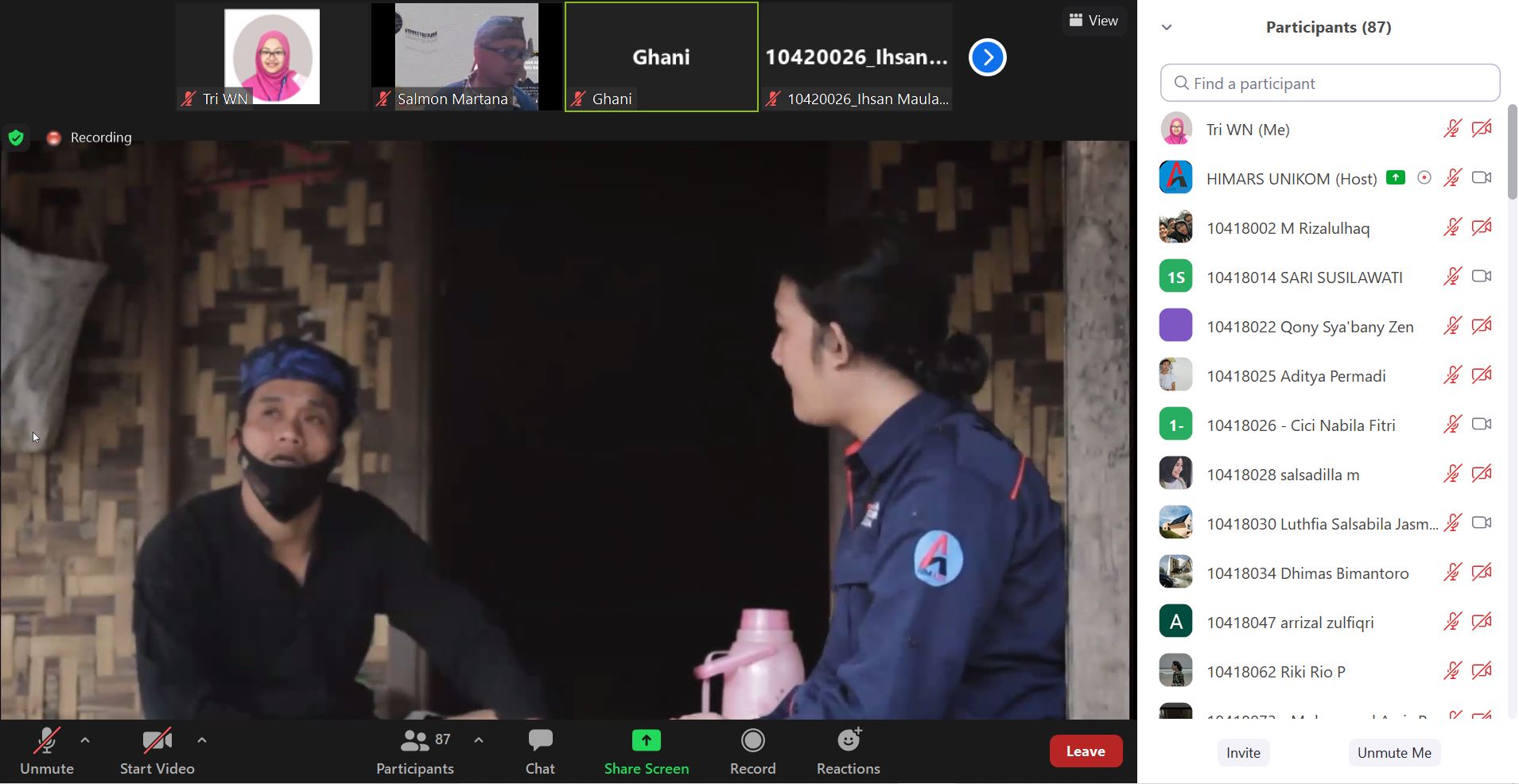1519x784 pixels.
Task: Click the Record icon in toolbar
Action: pyautogui.click(x=752, y=741)
